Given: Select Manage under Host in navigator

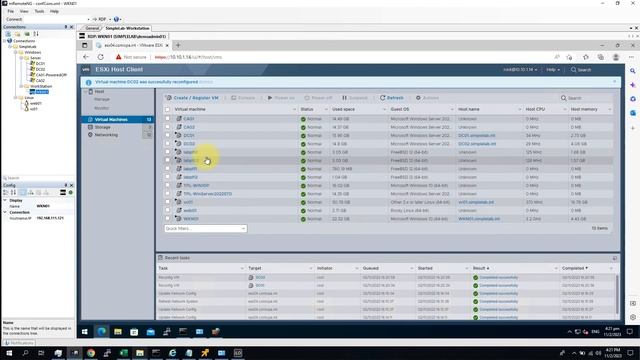Looking at the screenshot, I should coord(102,99).
